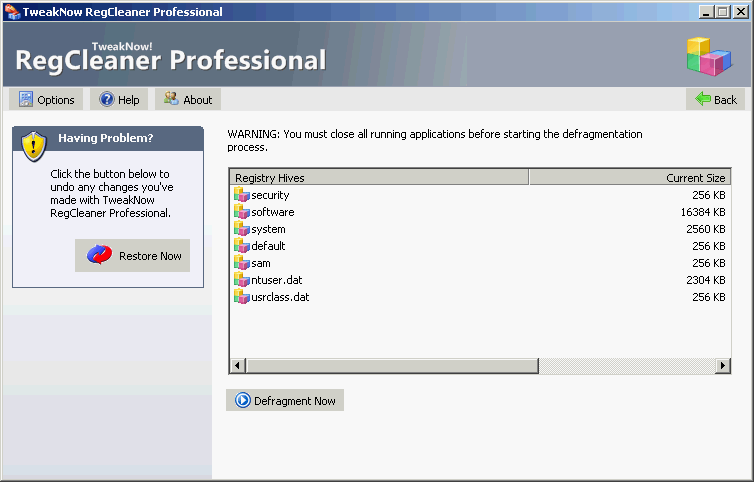
Task: Click the horizontal scrollbar thumb
Action: tap(392, 366)
